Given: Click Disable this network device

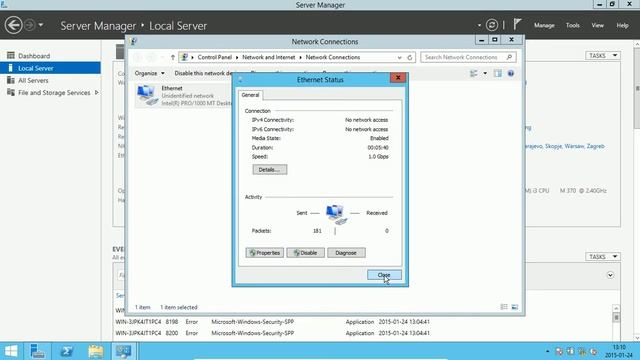Looking at the screenshot, I should (x=203, y=73).
